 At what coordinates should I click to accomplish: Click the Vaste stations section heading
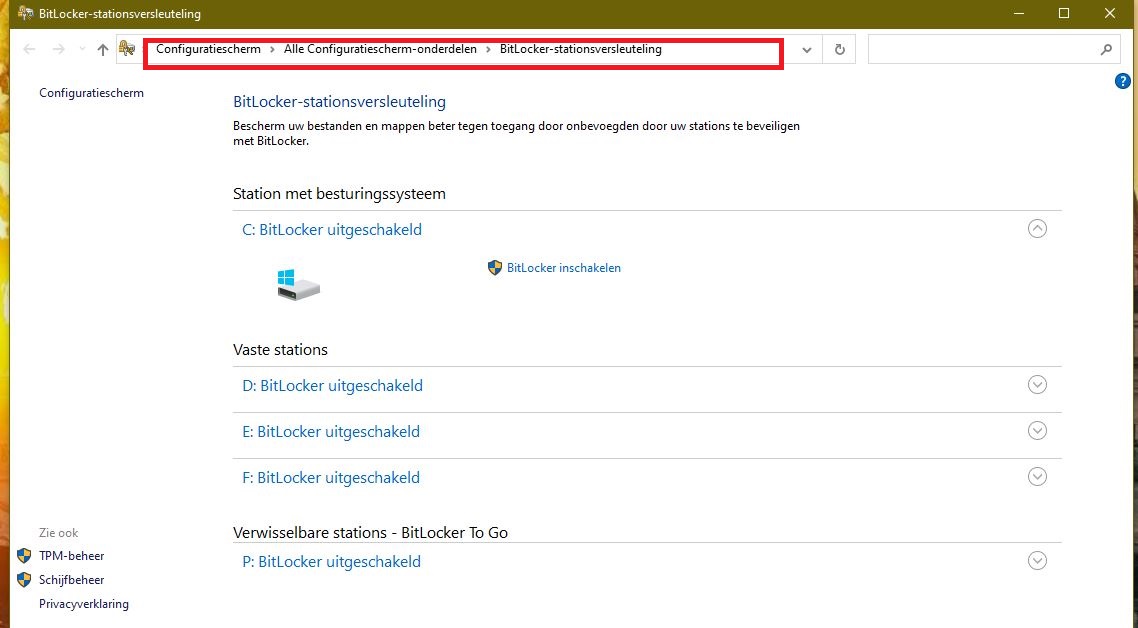280,350
